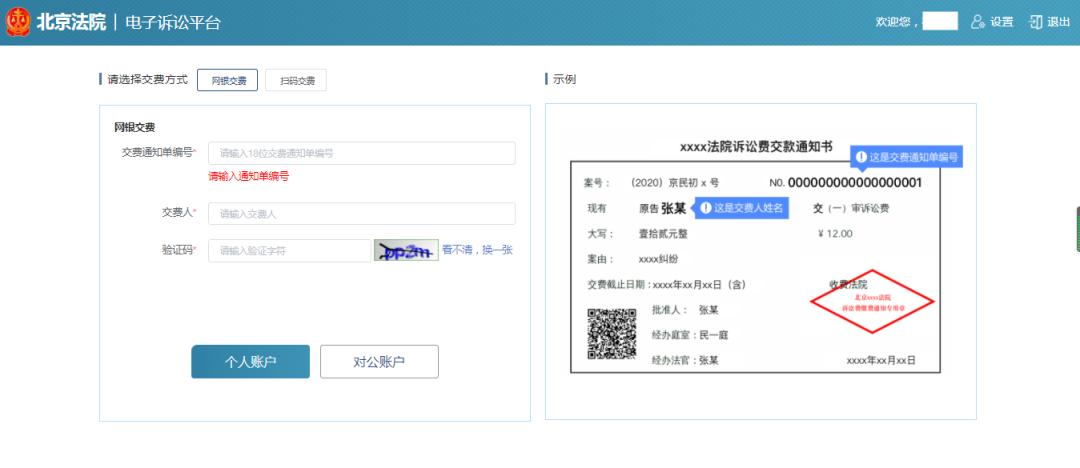1080x468 pixels.
Task: Click the 对公账户 button
Action: [379, 362]
